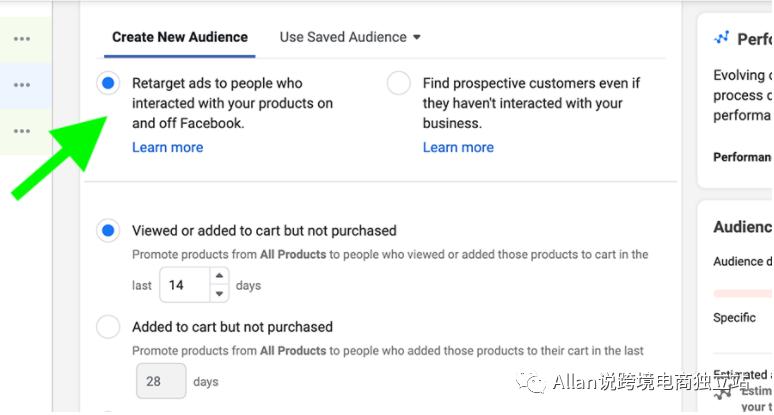Click the disabled days field showing 28
Viewport: 774px width, 415px height.
tap(160, 381)
